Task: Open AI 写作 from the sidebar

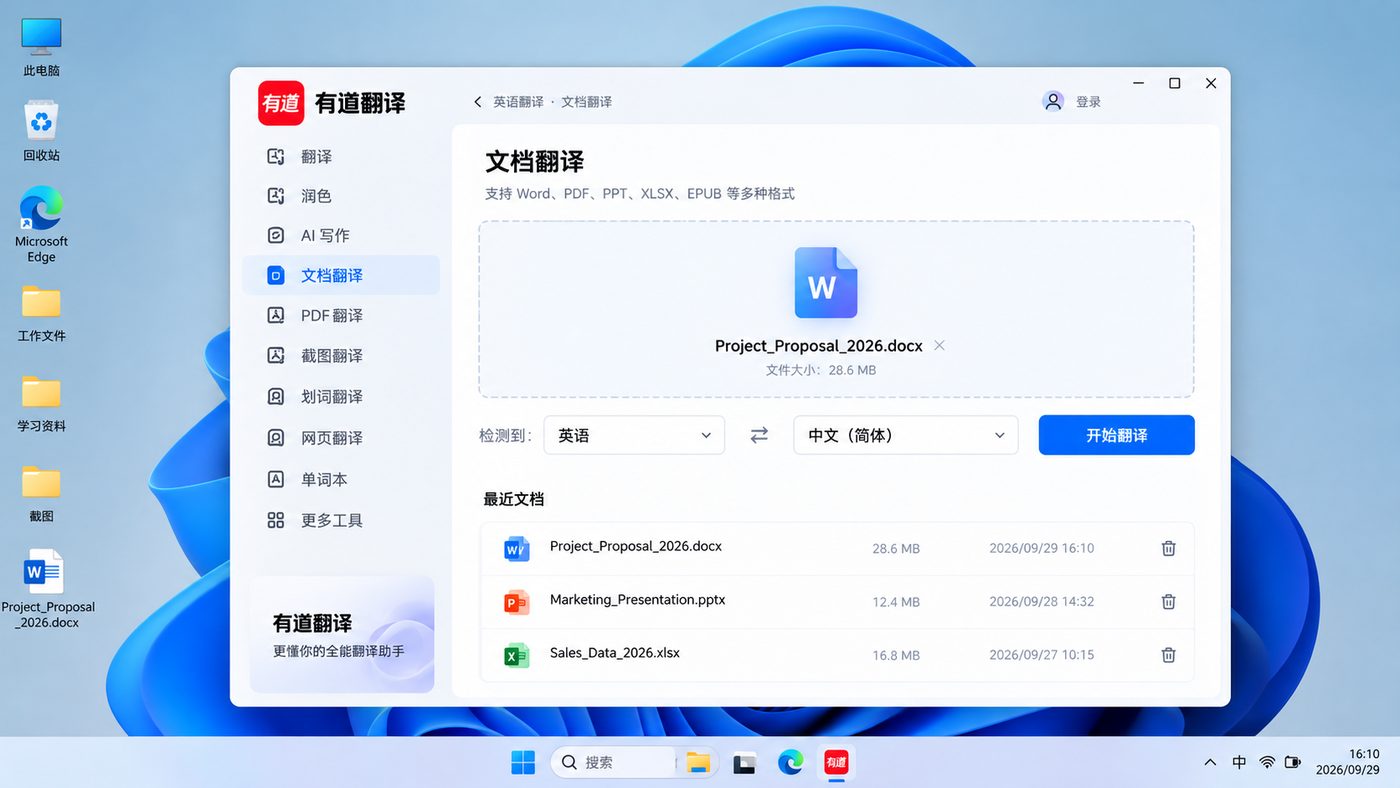Action: 340,236
